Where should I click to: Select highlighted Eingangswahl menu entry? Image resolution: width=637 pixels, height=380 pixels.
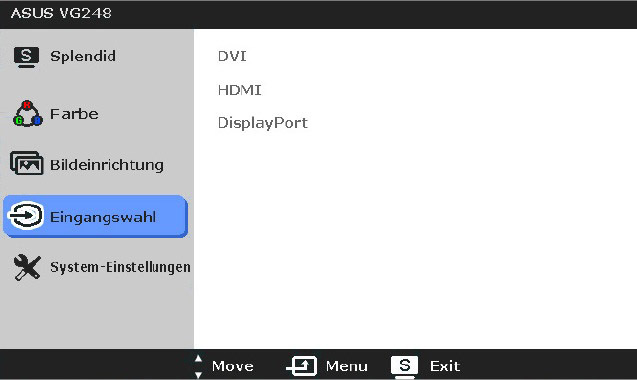click(x=95, y=216)
